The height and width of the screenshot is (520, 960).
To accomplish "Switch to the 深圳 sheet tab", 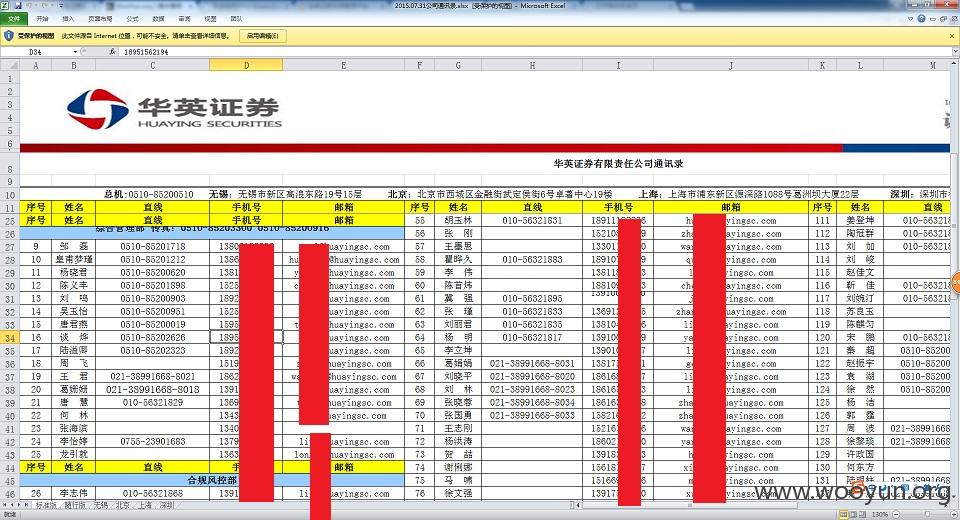I will 167,505.
